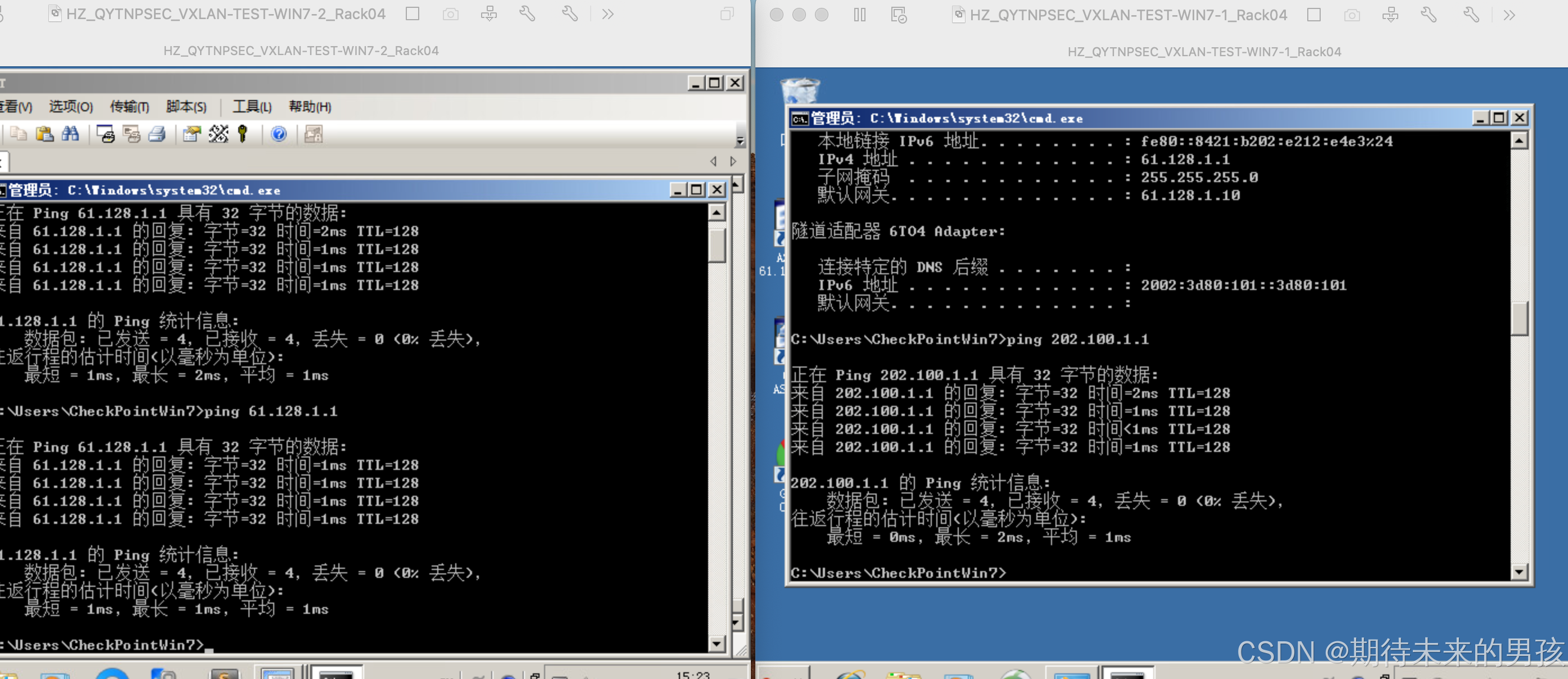Toggle single-window view for the WIN7-1 VM
Viewport: 1568px width, 679px height.
pos(1313,15)
